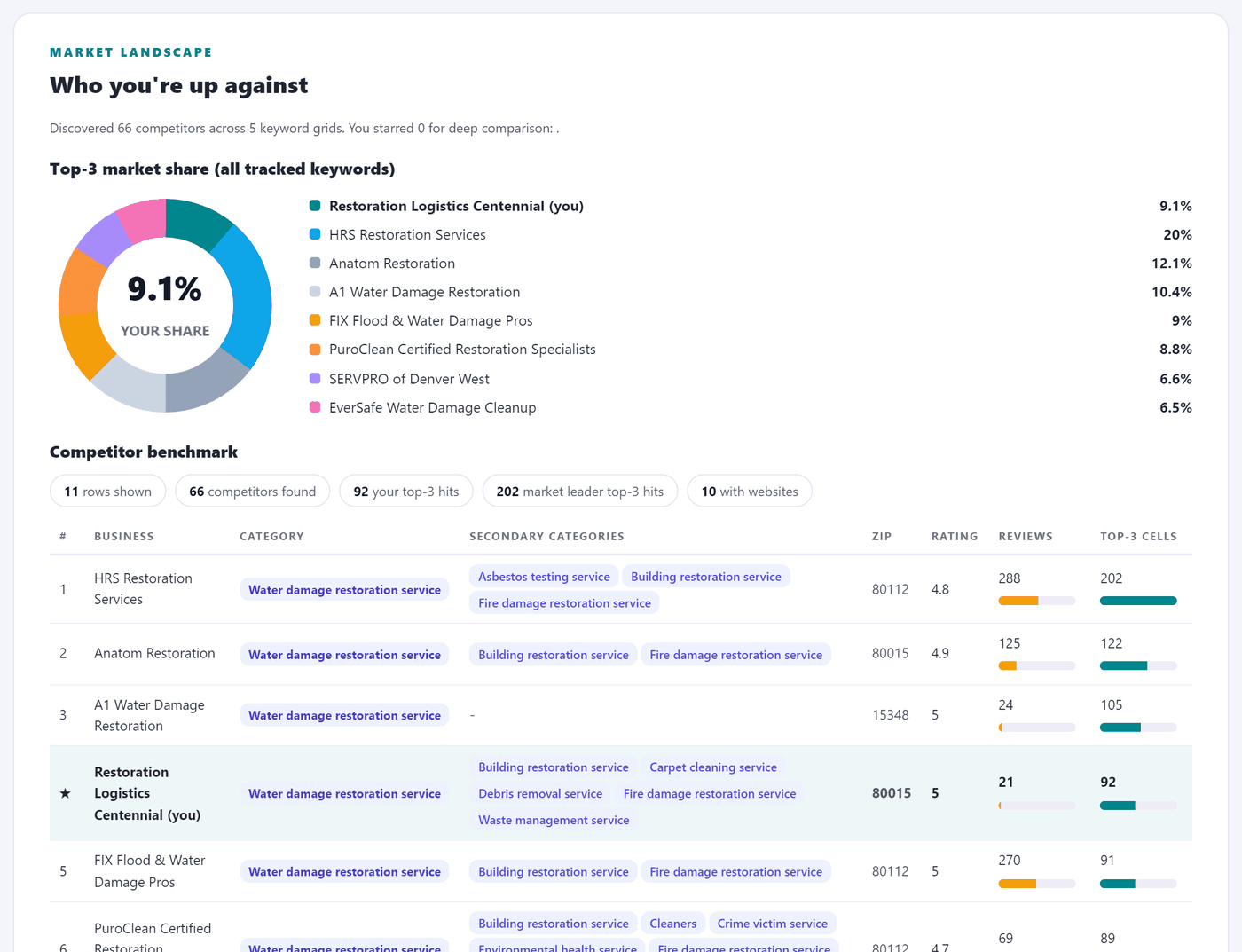
Task: Click FIX Flood & Water Damage Pros row name
Action: tap(149, 871)
